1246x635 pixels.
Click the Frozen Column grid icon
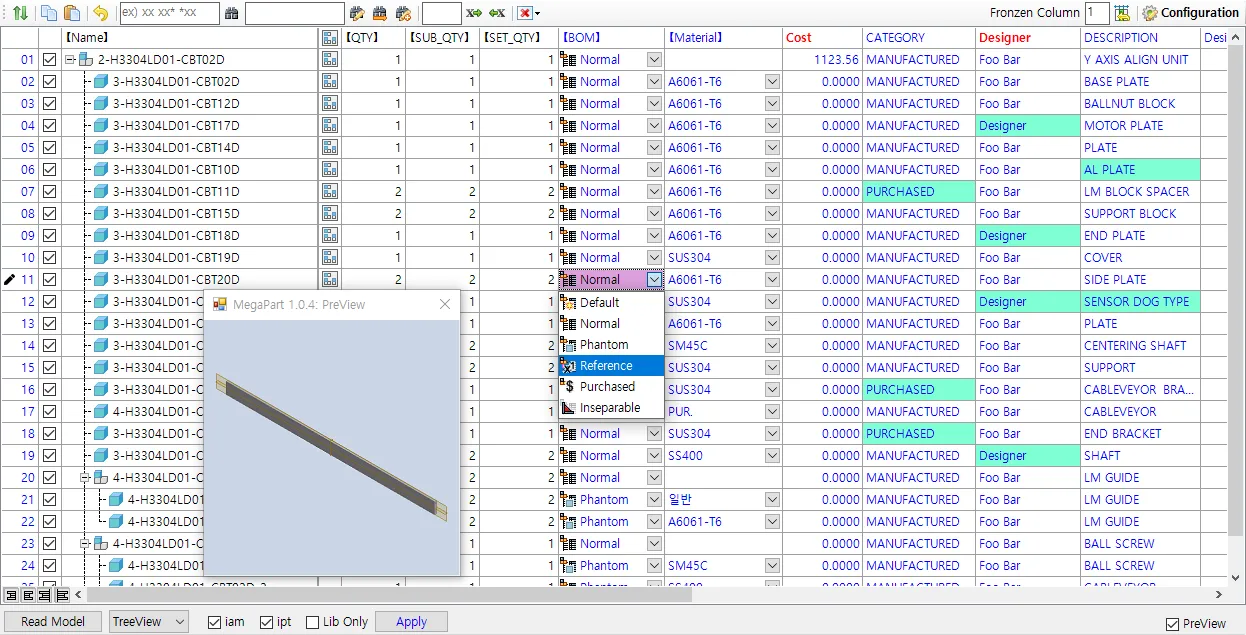click(x=1122, y=13)
